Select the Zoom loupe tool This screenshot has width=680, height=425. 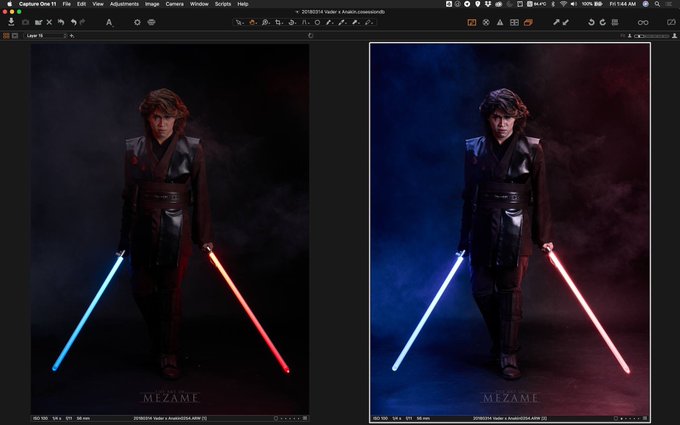tap(265, 22)
